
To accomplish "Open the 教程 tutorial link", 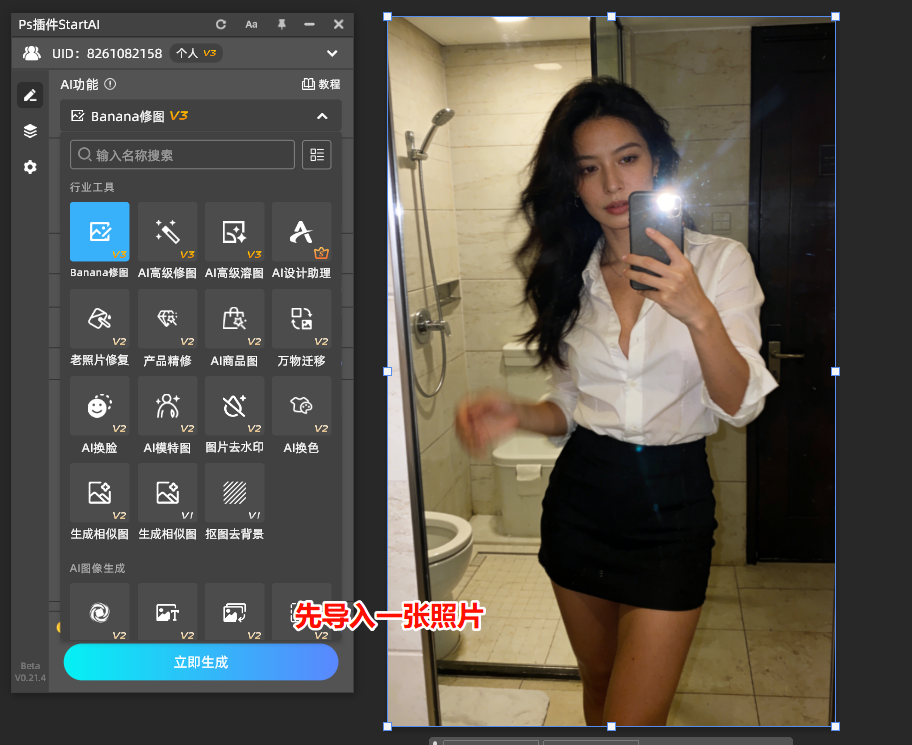I will click(321, 85).
